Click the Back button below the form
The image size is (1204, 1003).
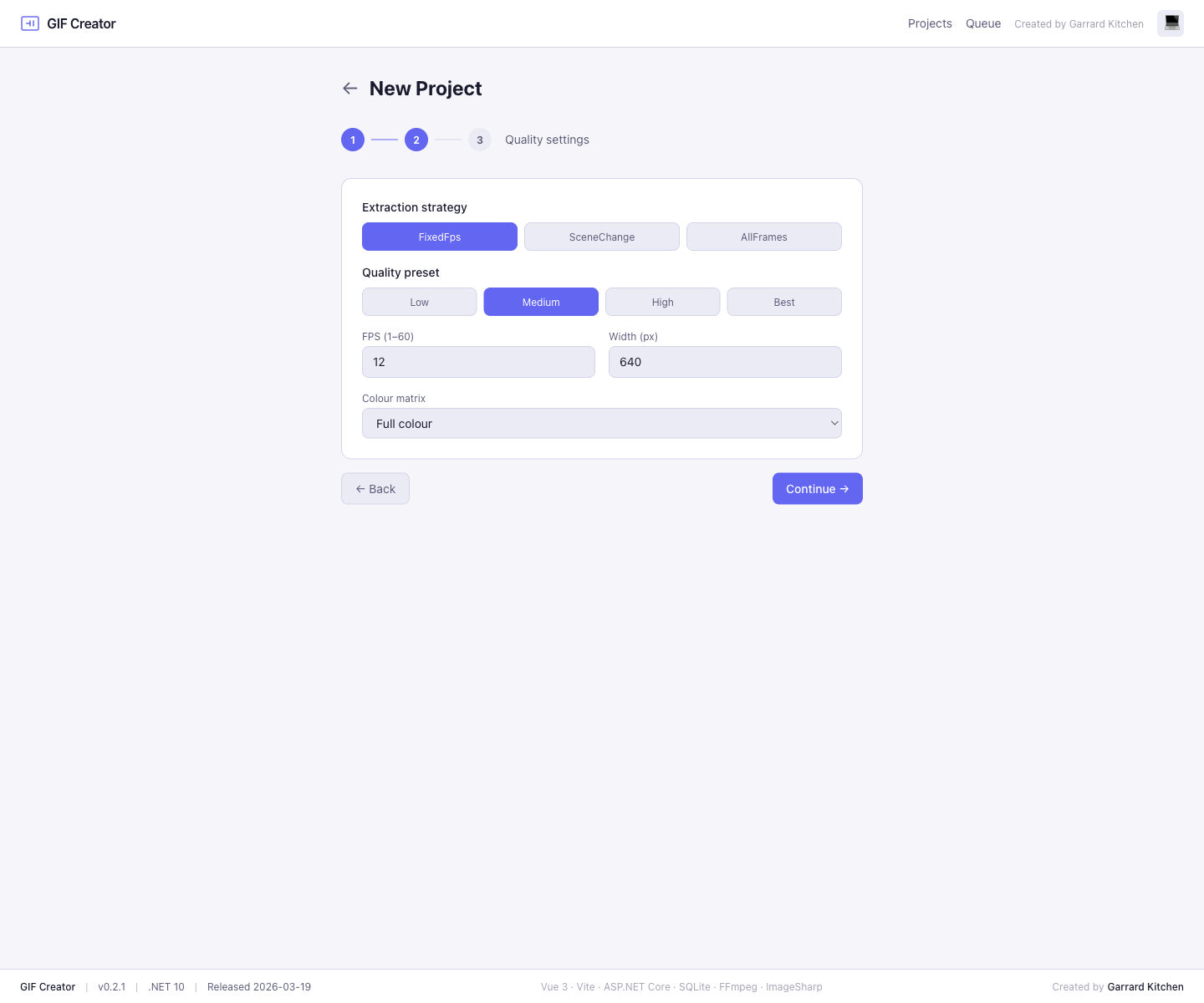click(375, 489)
